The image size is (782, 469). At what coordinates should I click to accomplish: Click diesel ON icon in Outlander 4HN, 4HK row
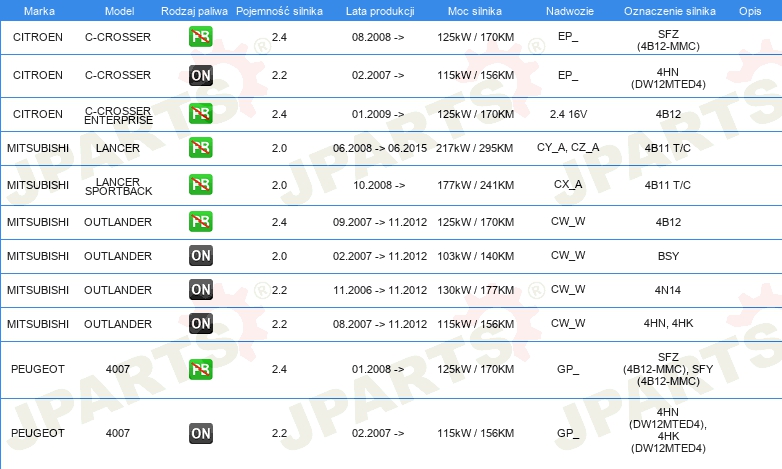tap(200, 323)
